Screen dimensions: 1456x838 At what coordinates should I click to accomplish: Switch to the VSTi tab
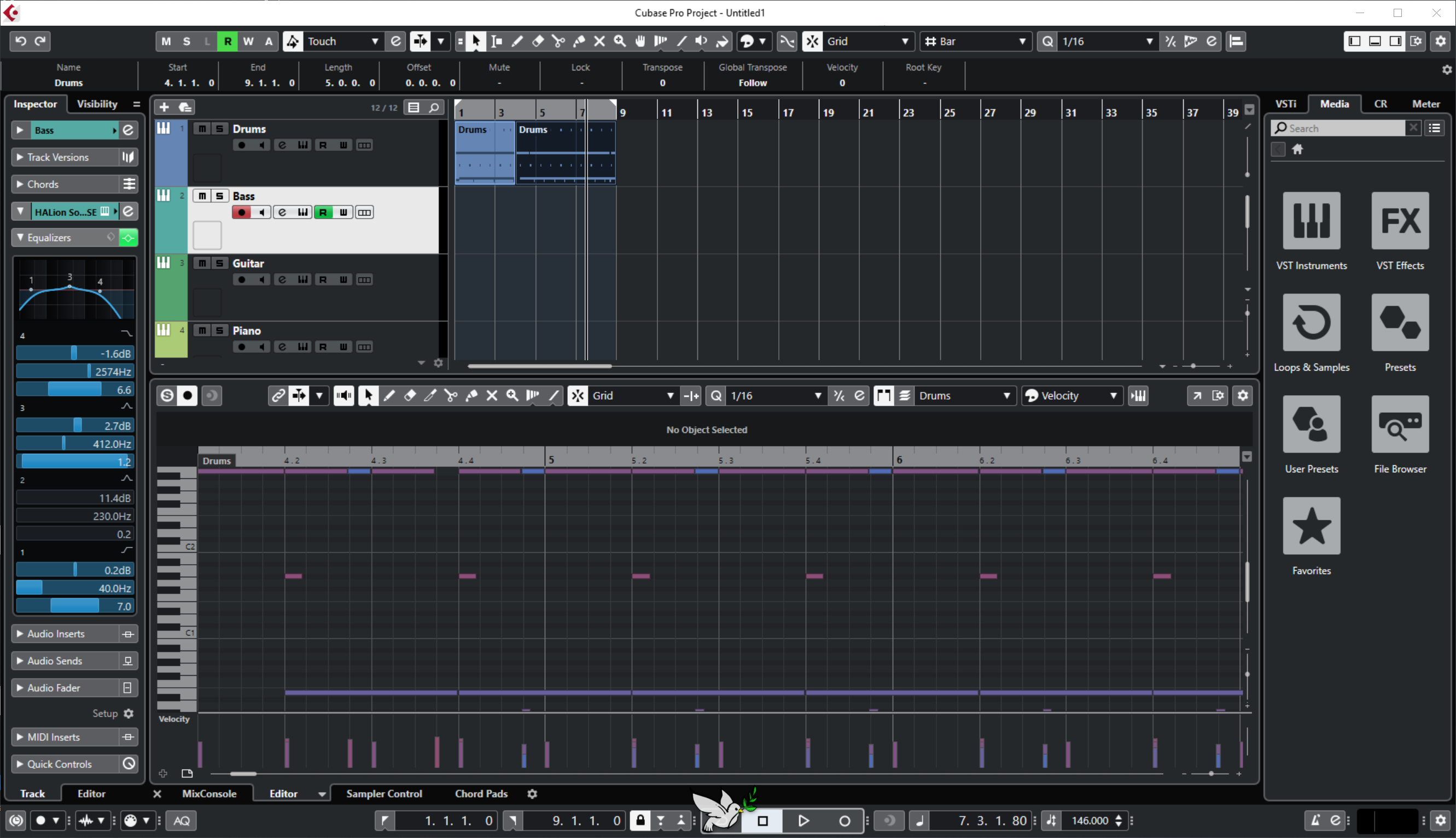[x=1285, y=104]
